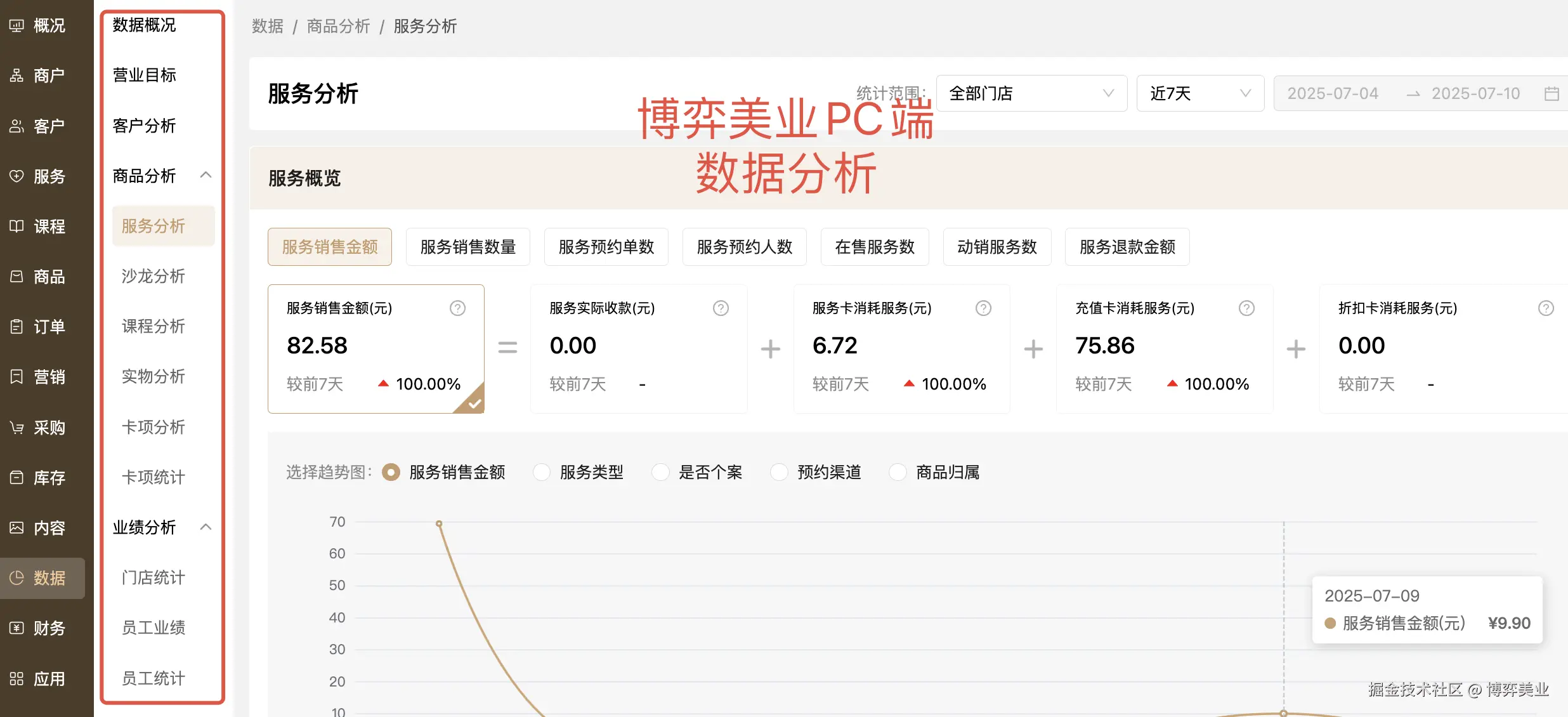Open the 近7天 period dropdown
This screenshot has height=717, width=1568.
(x=1199, y=94)
